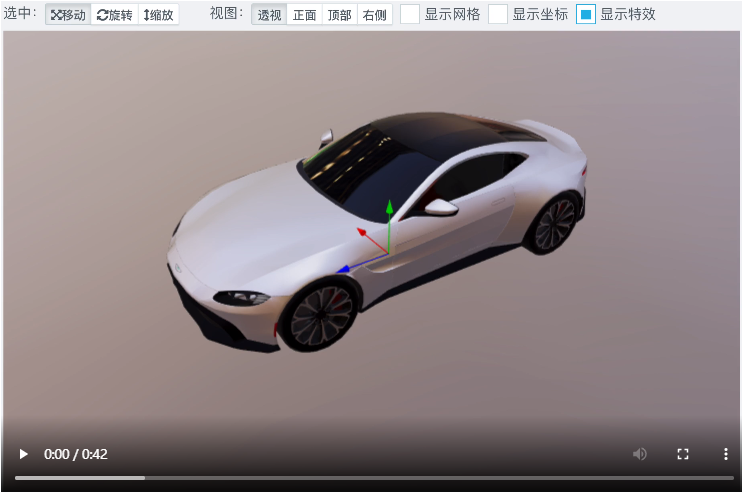Click the 0:00 / 0:42 time display
742x492 pixels.
tap(76, 454)
